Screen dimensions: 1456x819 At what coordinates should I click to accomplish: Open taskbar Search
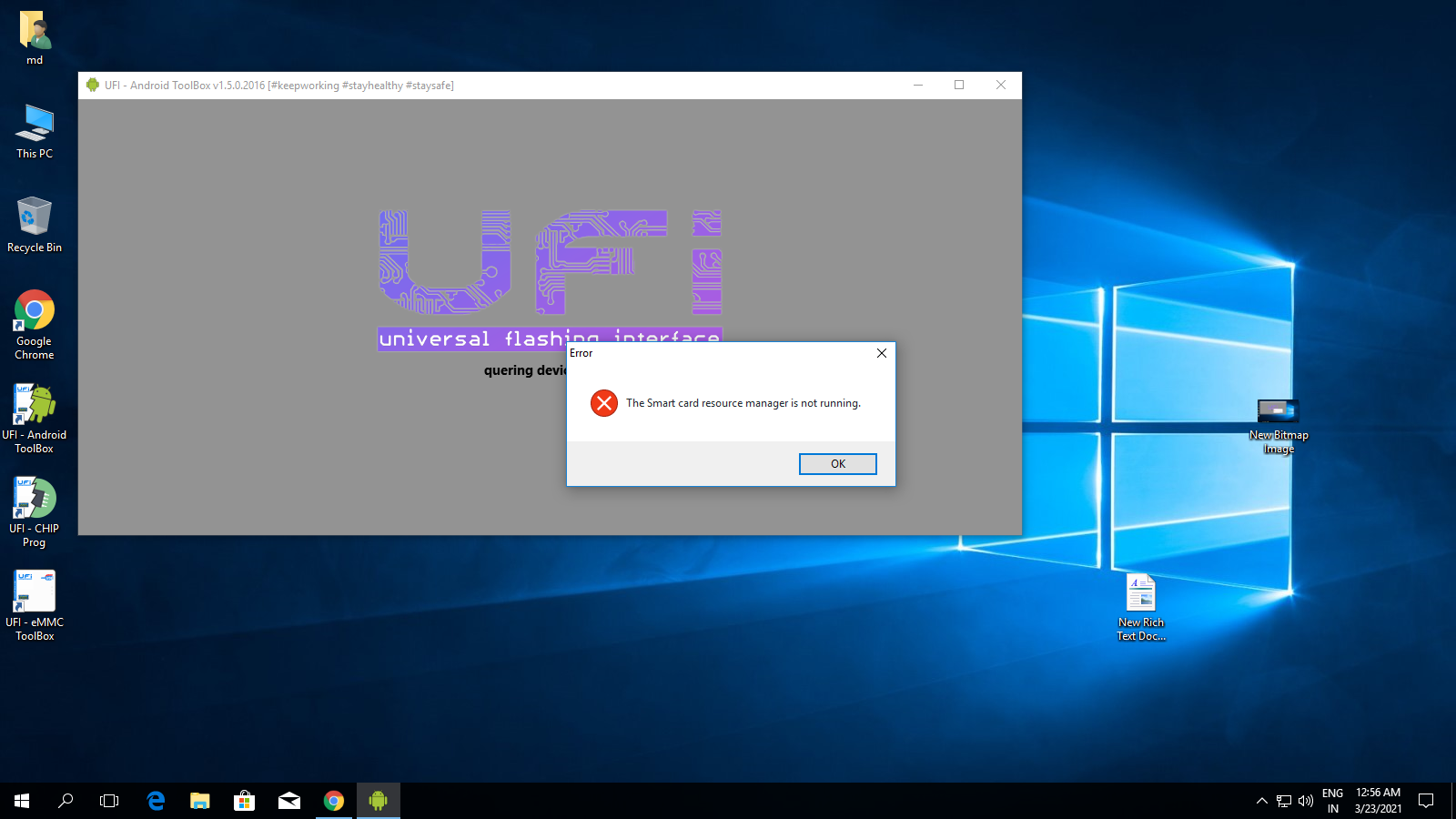[x=66, y=801]
